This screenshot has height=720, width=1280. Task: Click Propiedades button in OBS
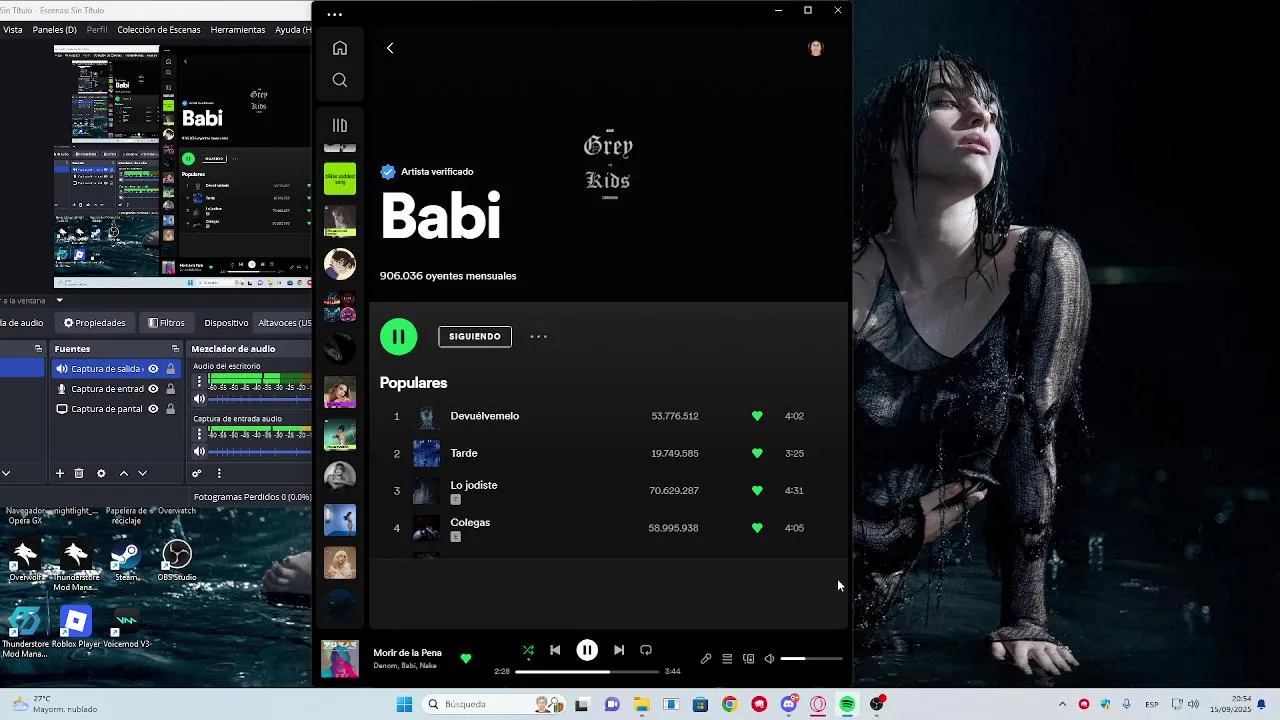pos(95,323)
